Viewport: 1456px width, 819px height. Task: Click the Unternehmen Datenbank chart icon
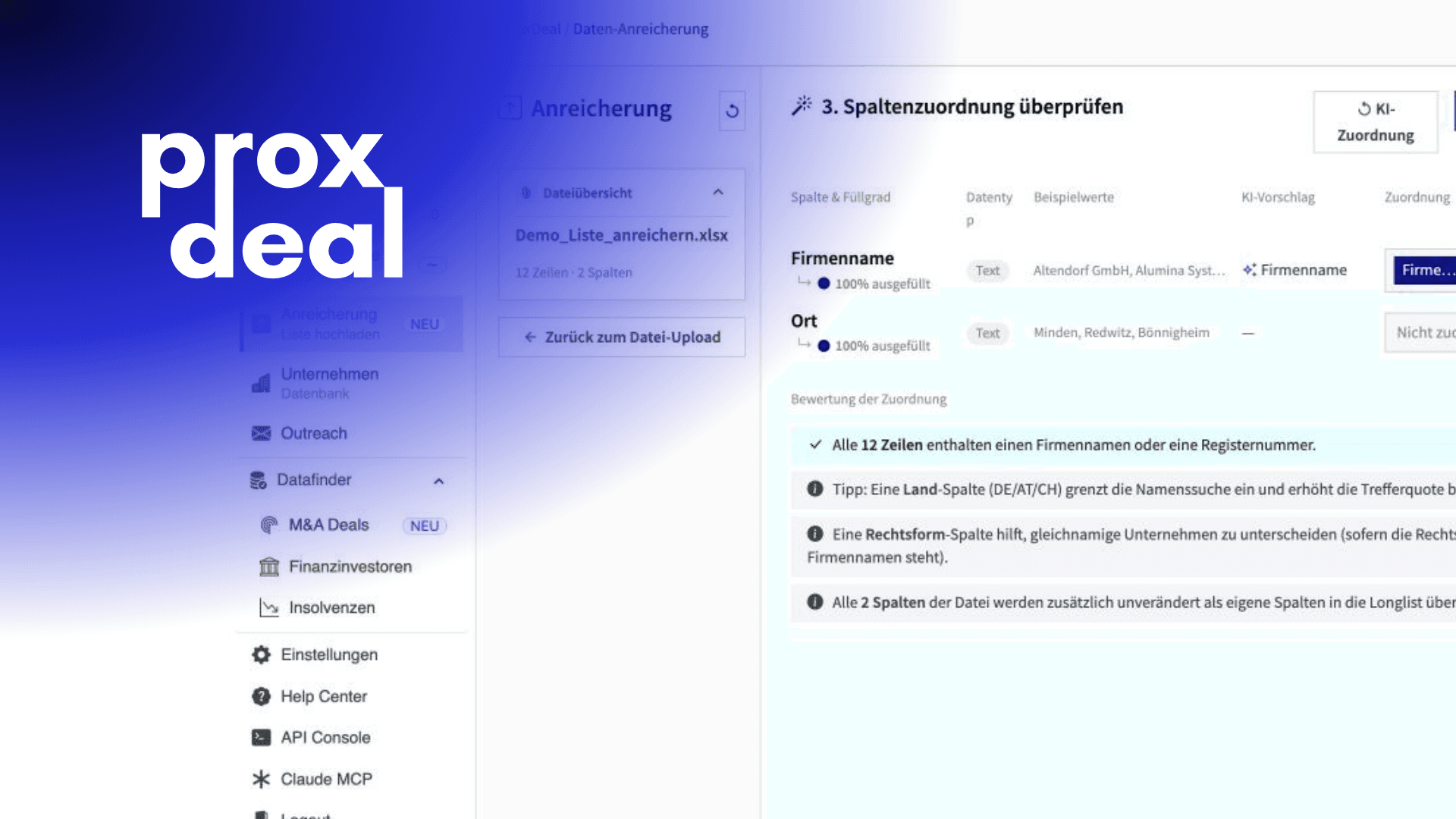point(261,383)
